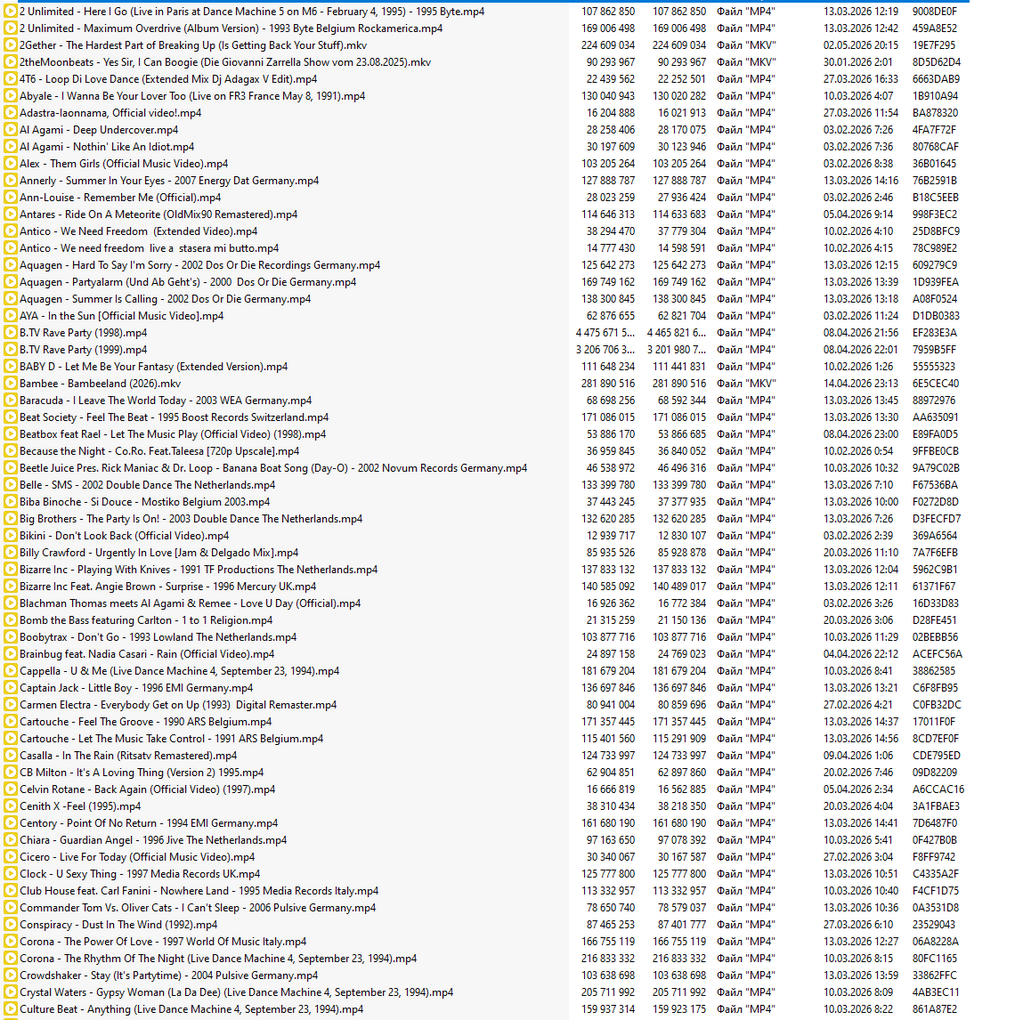Select file 2 Unlimited - Here I Go (Live in Paris)
Image resolution: width=1031 pixels, height=1020 pixels.
(252, 12)
